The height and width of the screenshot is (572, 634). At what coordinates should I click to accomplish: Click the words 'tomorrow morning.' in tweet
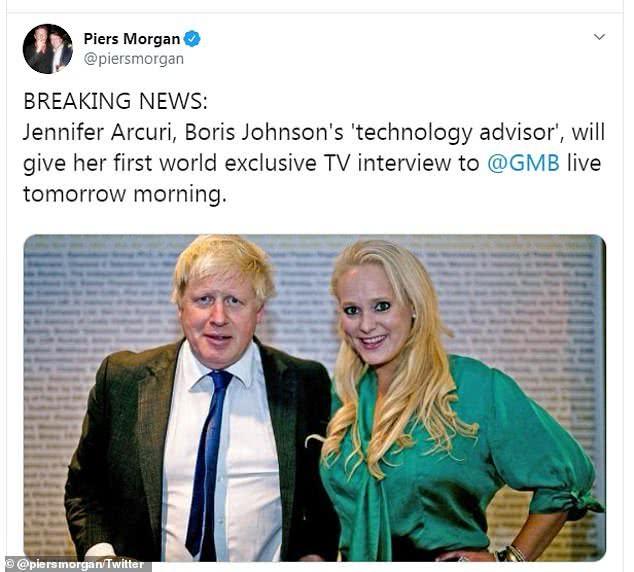click(125, 194)
